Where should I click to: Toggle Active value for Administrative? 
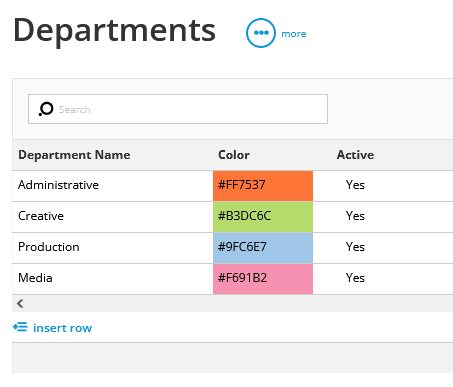pos(355,185)
